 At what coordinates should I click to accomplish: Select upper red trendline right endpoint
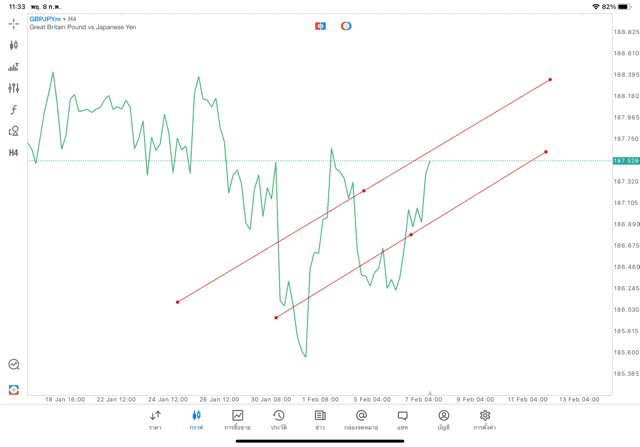coord(550,79)
